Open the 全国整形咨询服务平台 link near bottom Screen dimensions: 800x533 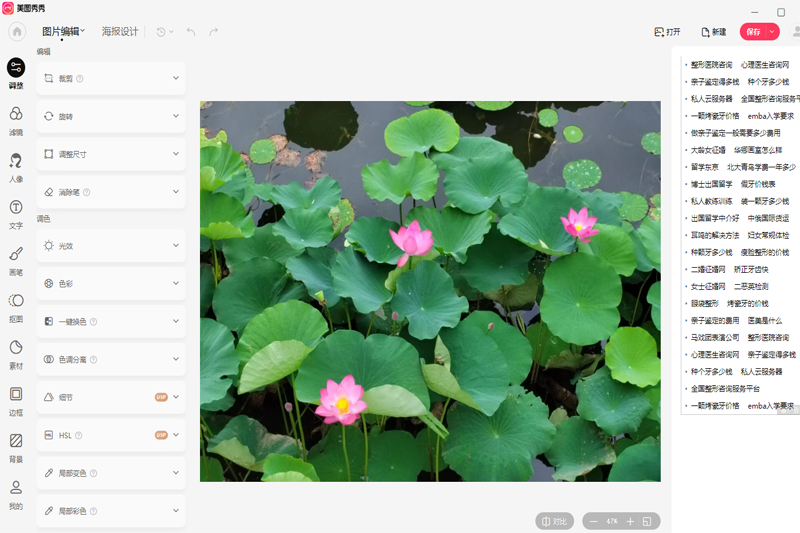pyautogui.click(x=725, y=389)
